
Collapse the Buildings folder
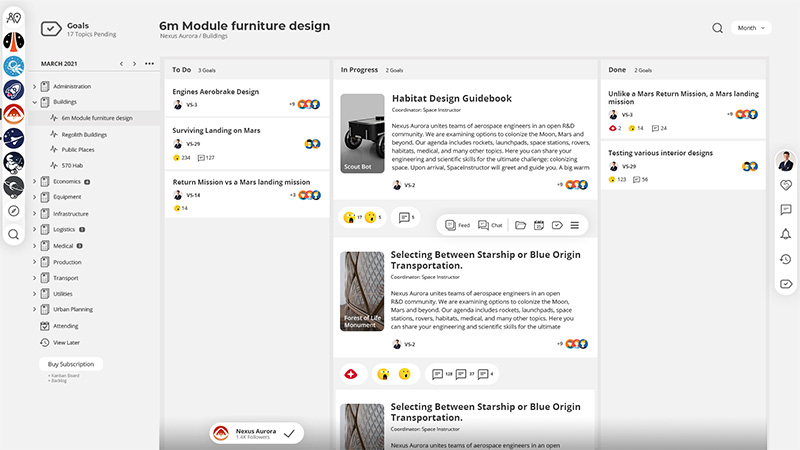click(x=35, y=102)
